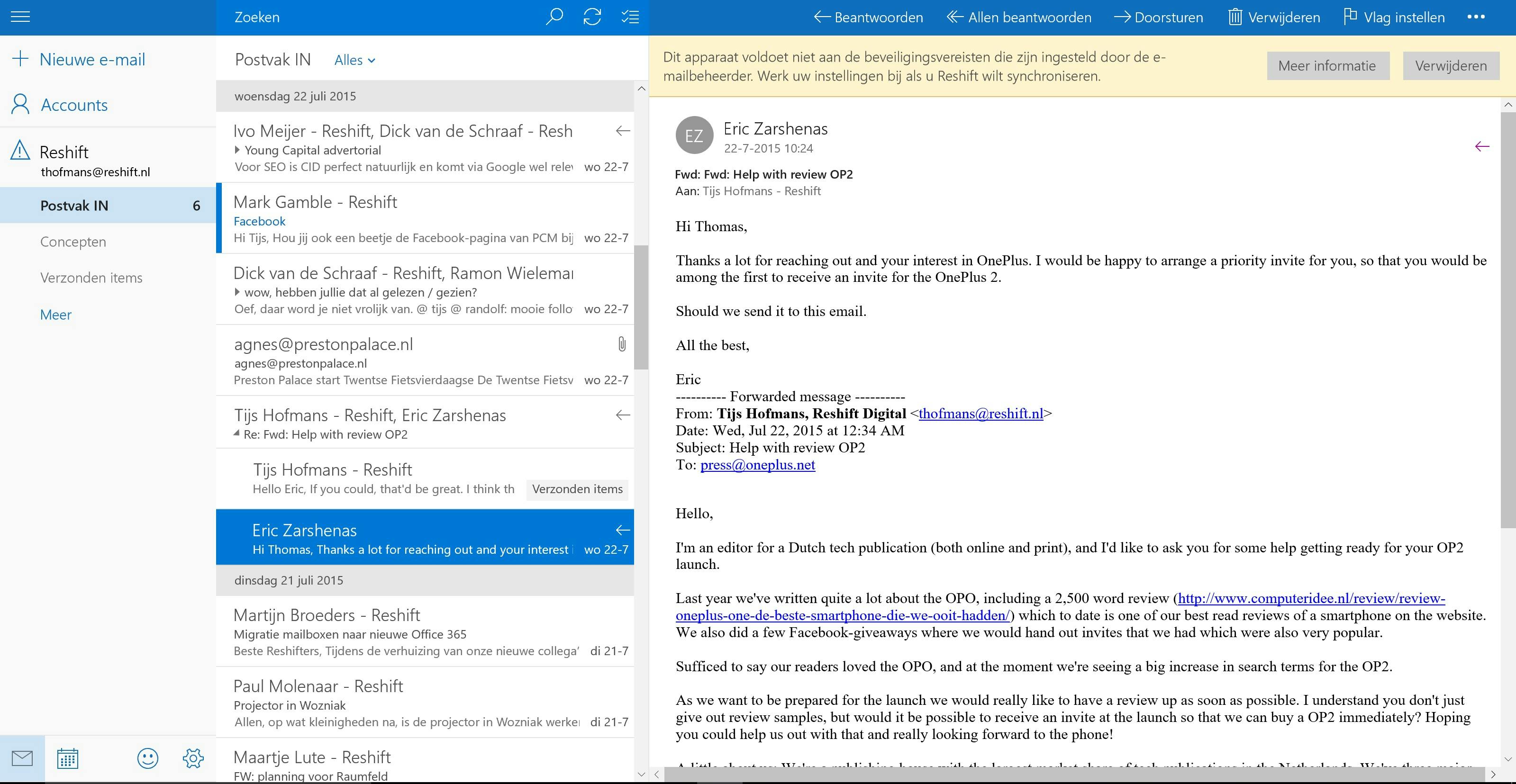Click the purple reply arrow in message header
Viewport: 1516px width, 784px height.
coord(1482,146)
